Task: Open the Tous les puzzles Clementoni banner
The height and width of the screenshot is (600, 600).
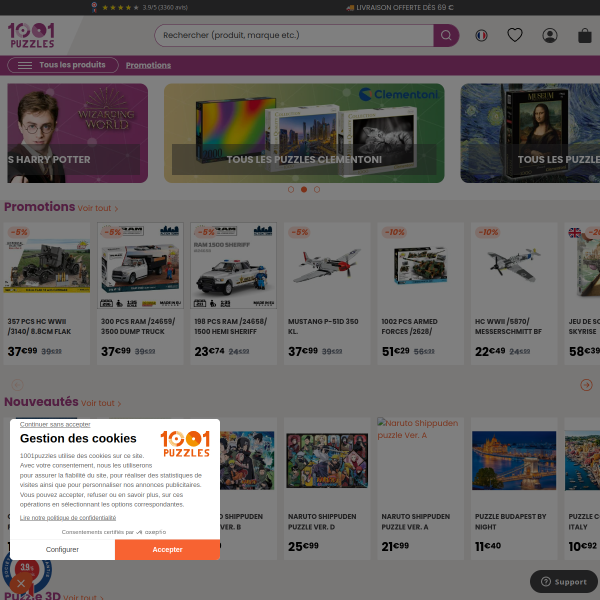Action: click(x=304, y=133)
